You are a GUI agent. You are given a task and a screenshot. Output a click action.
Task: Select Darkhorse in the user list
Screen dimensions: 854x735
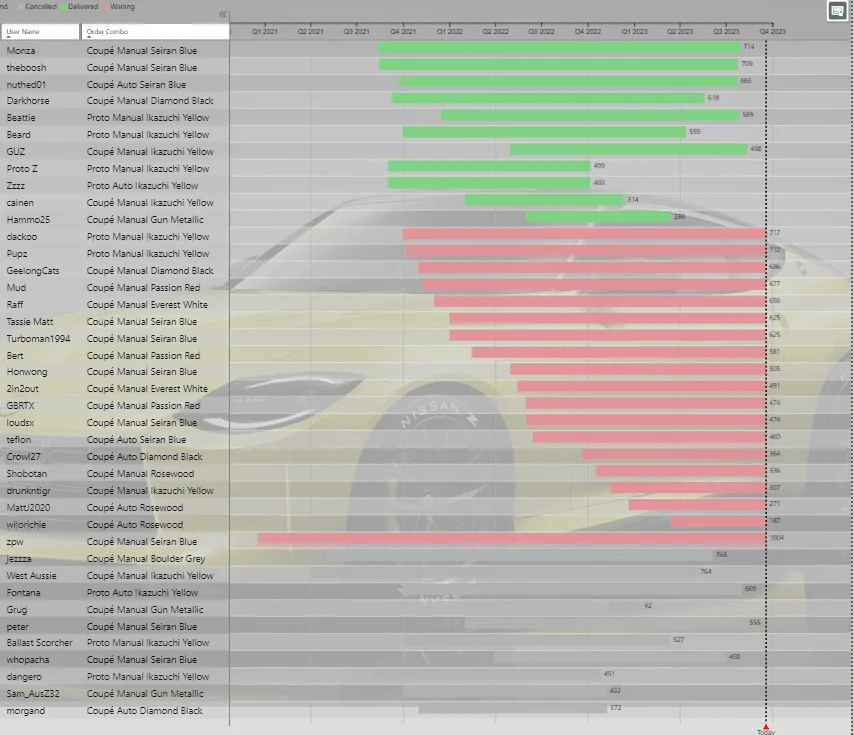(28, 101)
